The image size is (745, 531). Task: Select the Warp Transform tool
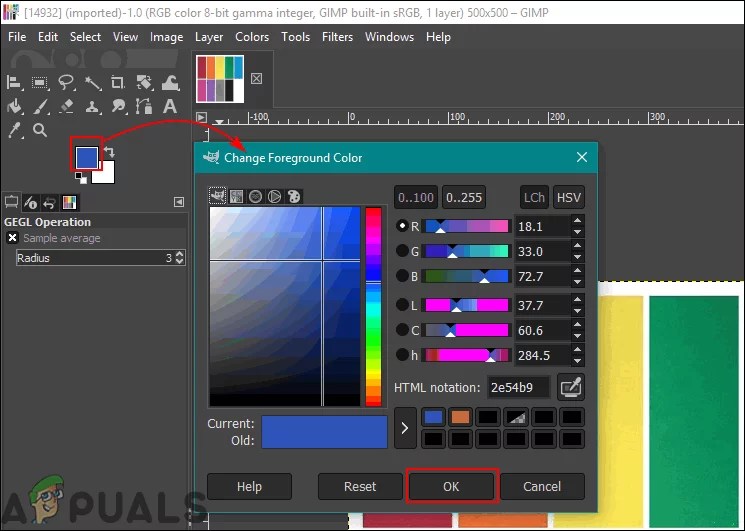[170, 83]
